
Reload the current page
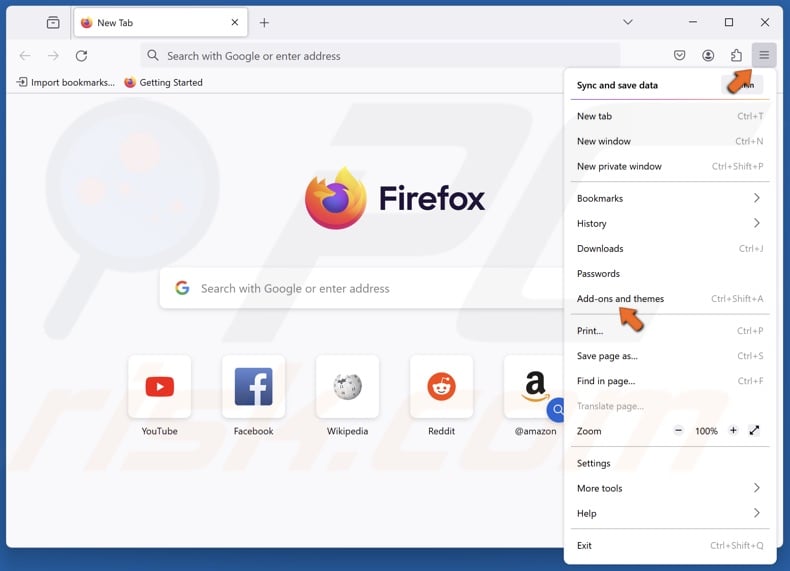pos(82,55)
